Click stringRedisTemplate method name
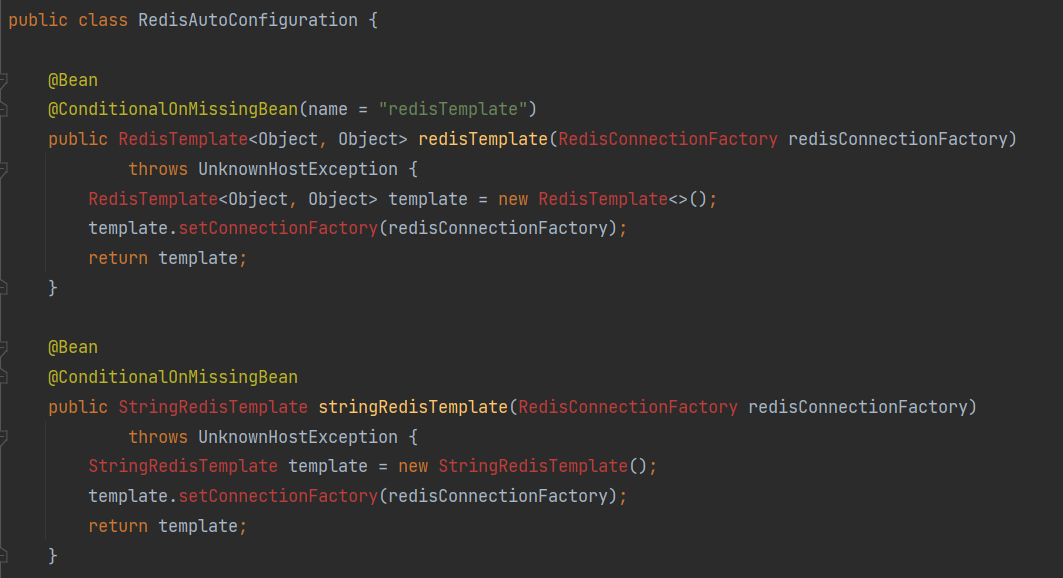Image resolution: width=1063 pixels, height=578 pixels. click(413, 407)
